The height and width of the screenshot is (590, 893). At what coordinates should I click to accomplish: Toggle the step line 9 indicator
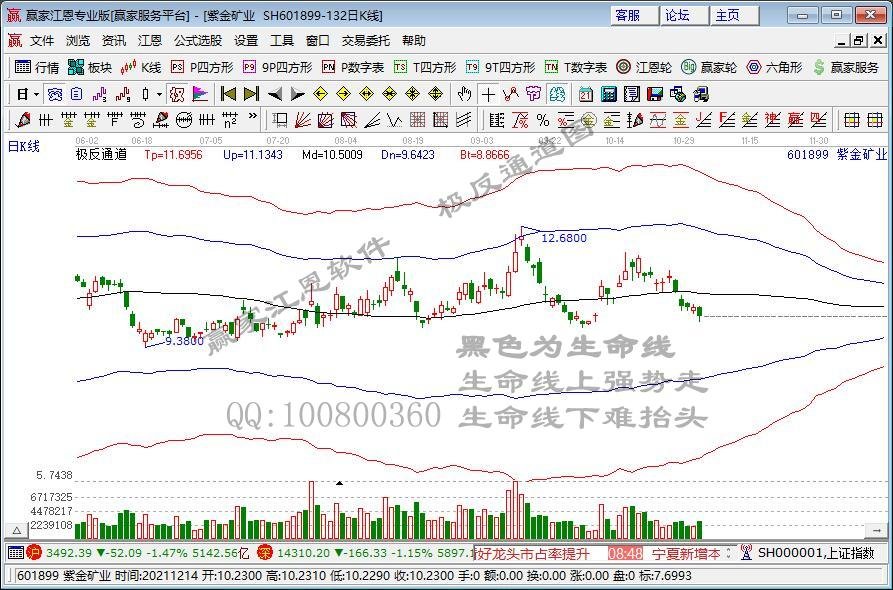click(x=122, y=94)
